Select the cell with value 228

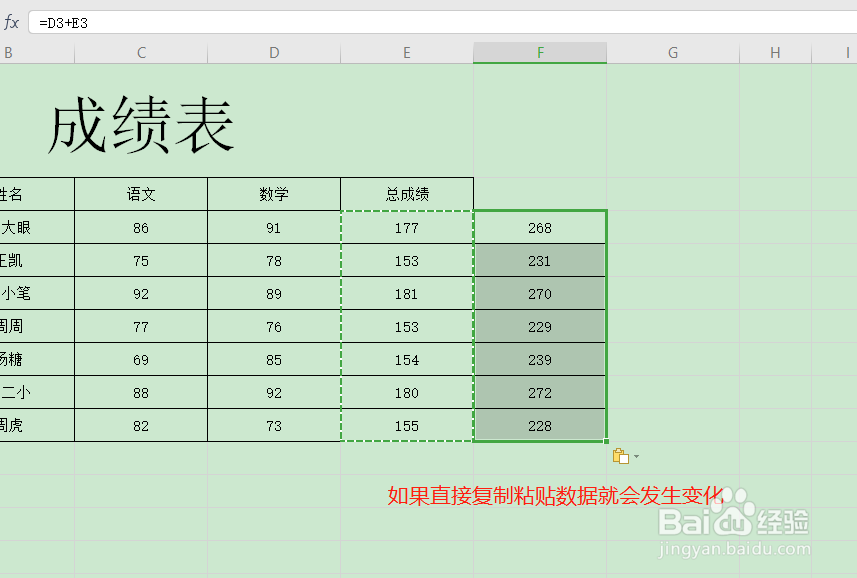click(x=540, y=425)
